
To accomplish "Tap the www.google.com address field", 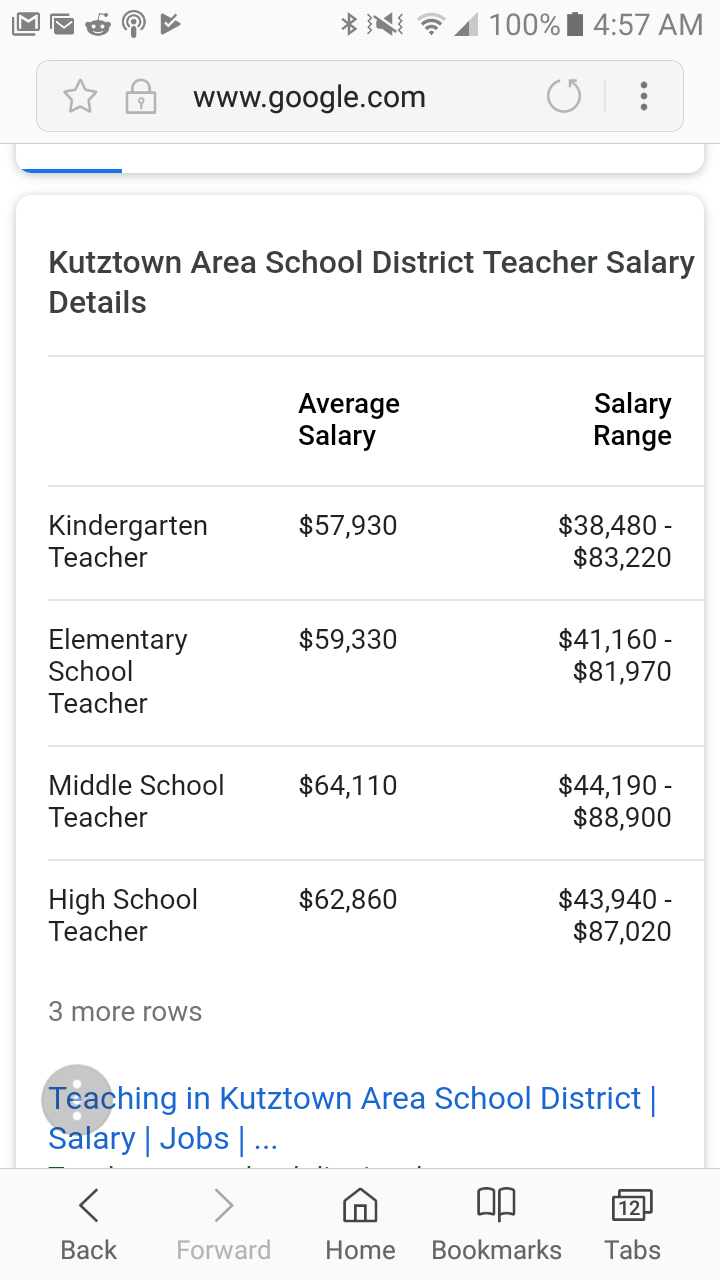I will pyautogui.click(x=310, y=97).
